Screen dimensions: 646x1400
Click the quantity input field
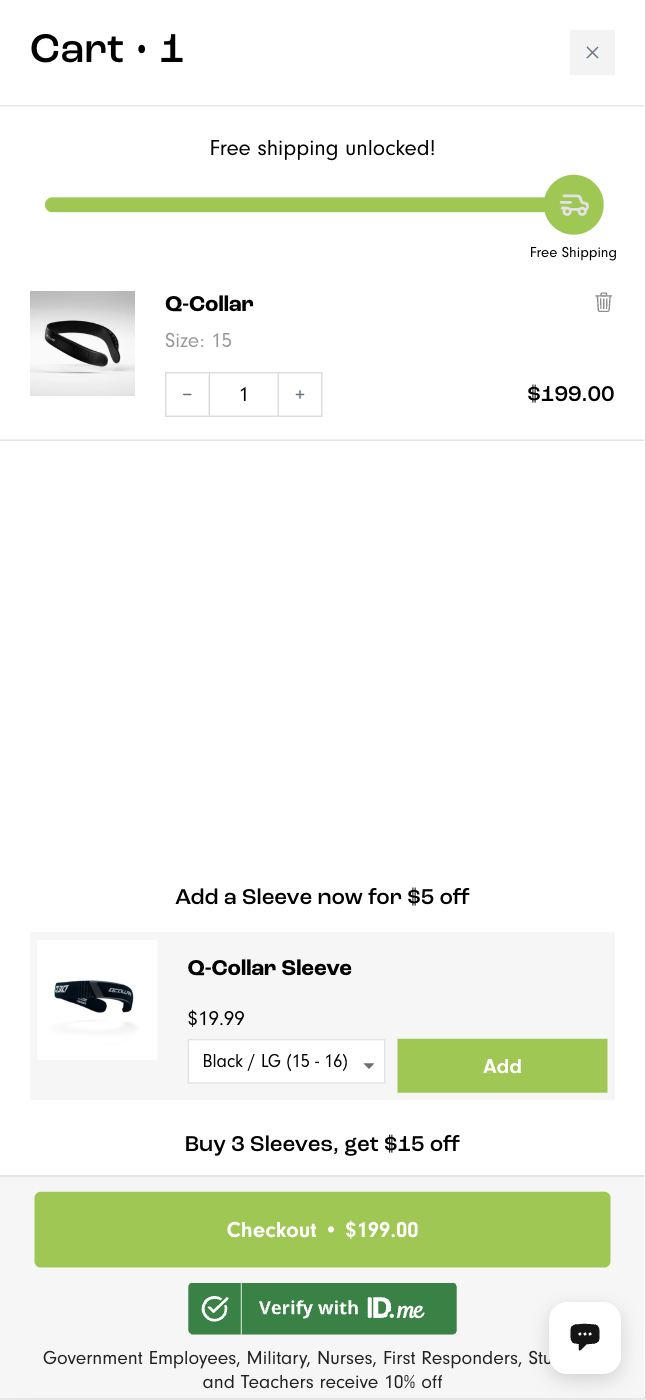[x=243, y=394]
